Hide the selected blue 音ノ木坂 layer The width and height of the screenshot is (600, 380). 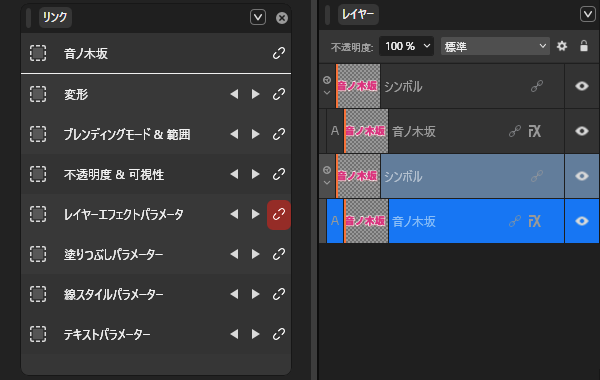point(582,221)
